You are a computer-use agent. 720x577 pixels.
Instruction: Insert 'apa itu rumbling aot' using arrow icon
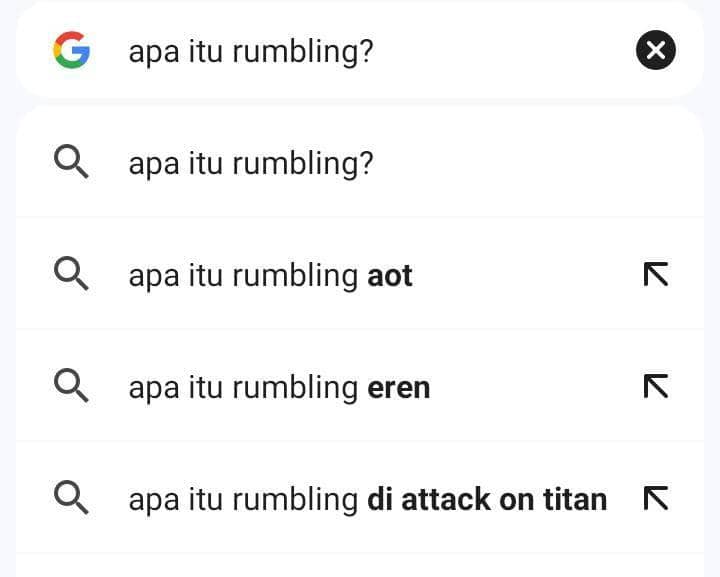[656, 274]
